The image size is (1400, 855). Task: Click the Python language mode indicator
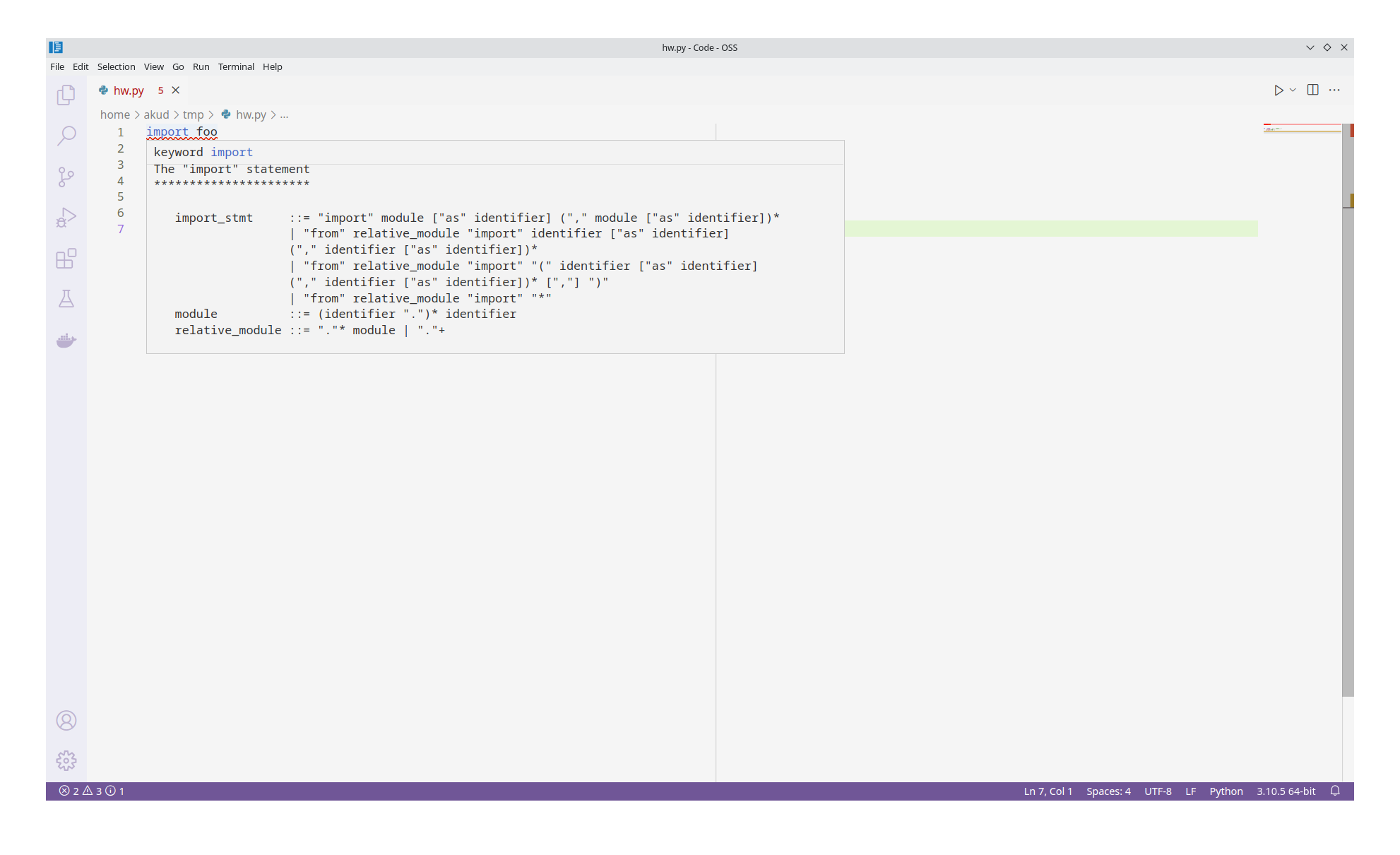1226,791
